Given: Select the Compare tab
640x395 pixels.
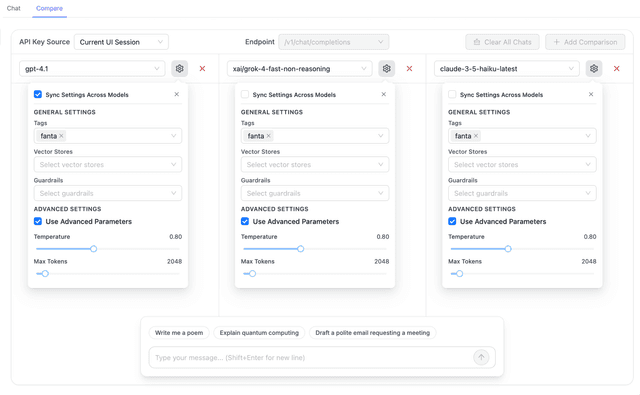Looking at the screenshot, I should pyautogui.click(x=49, y=8).
